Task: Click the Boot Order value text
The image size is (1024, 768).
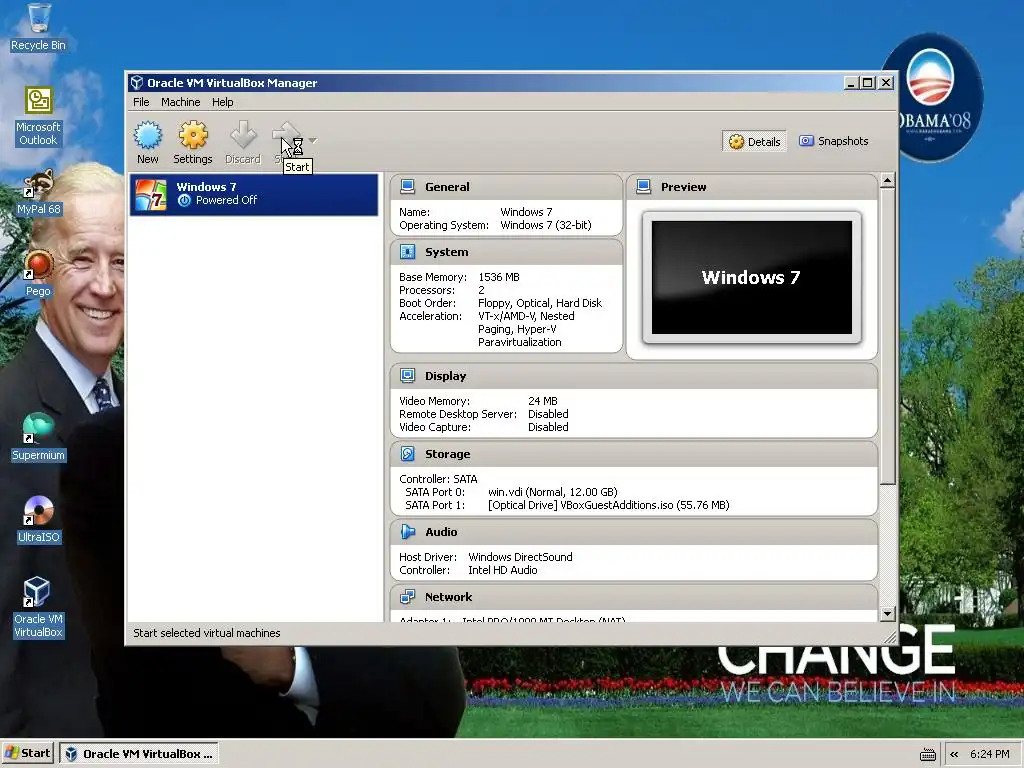Action: [x=540, y=304]
